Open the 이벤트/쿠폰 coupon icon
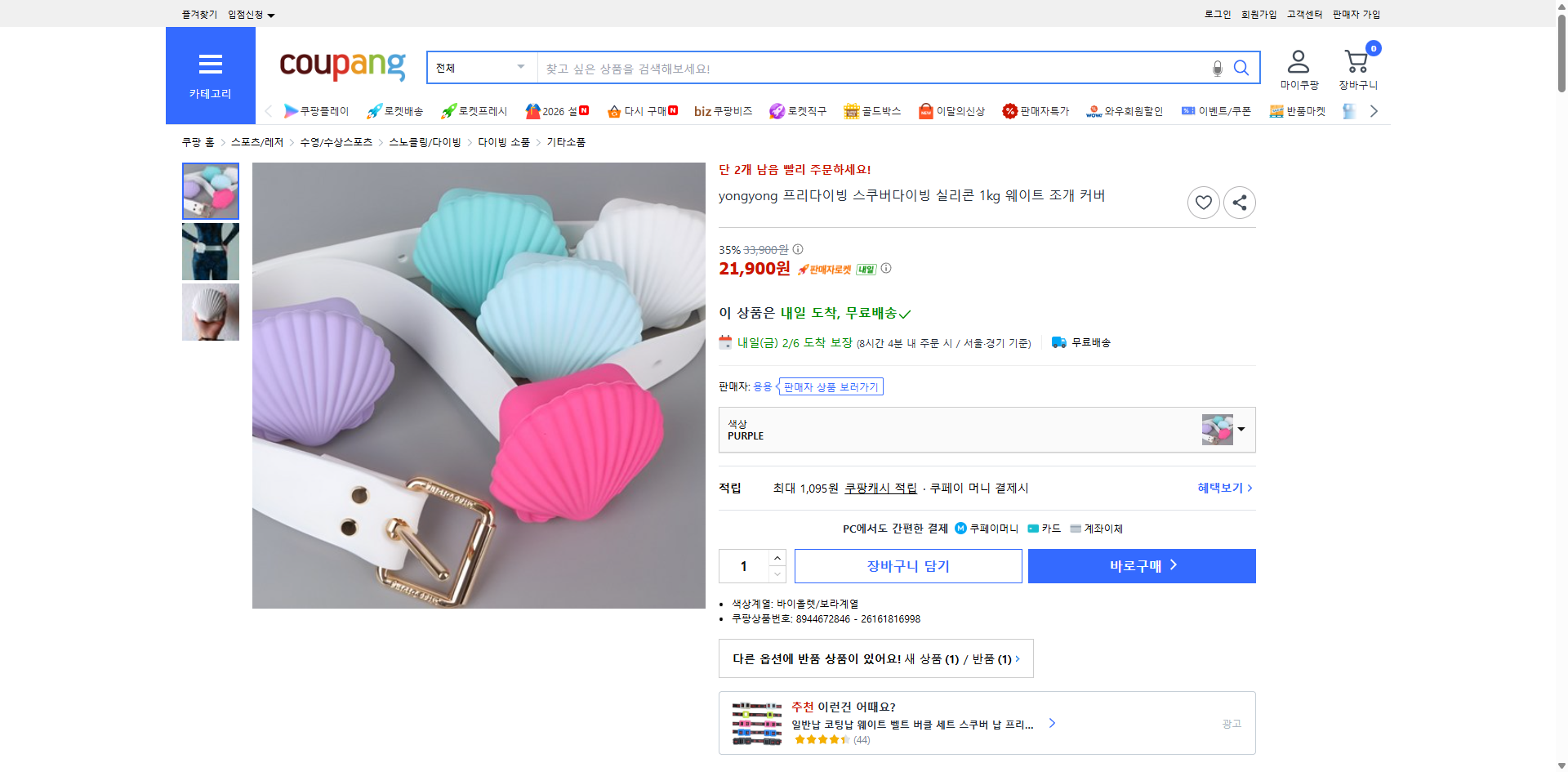This screenshot has height=772, width=1568. 1188,110
